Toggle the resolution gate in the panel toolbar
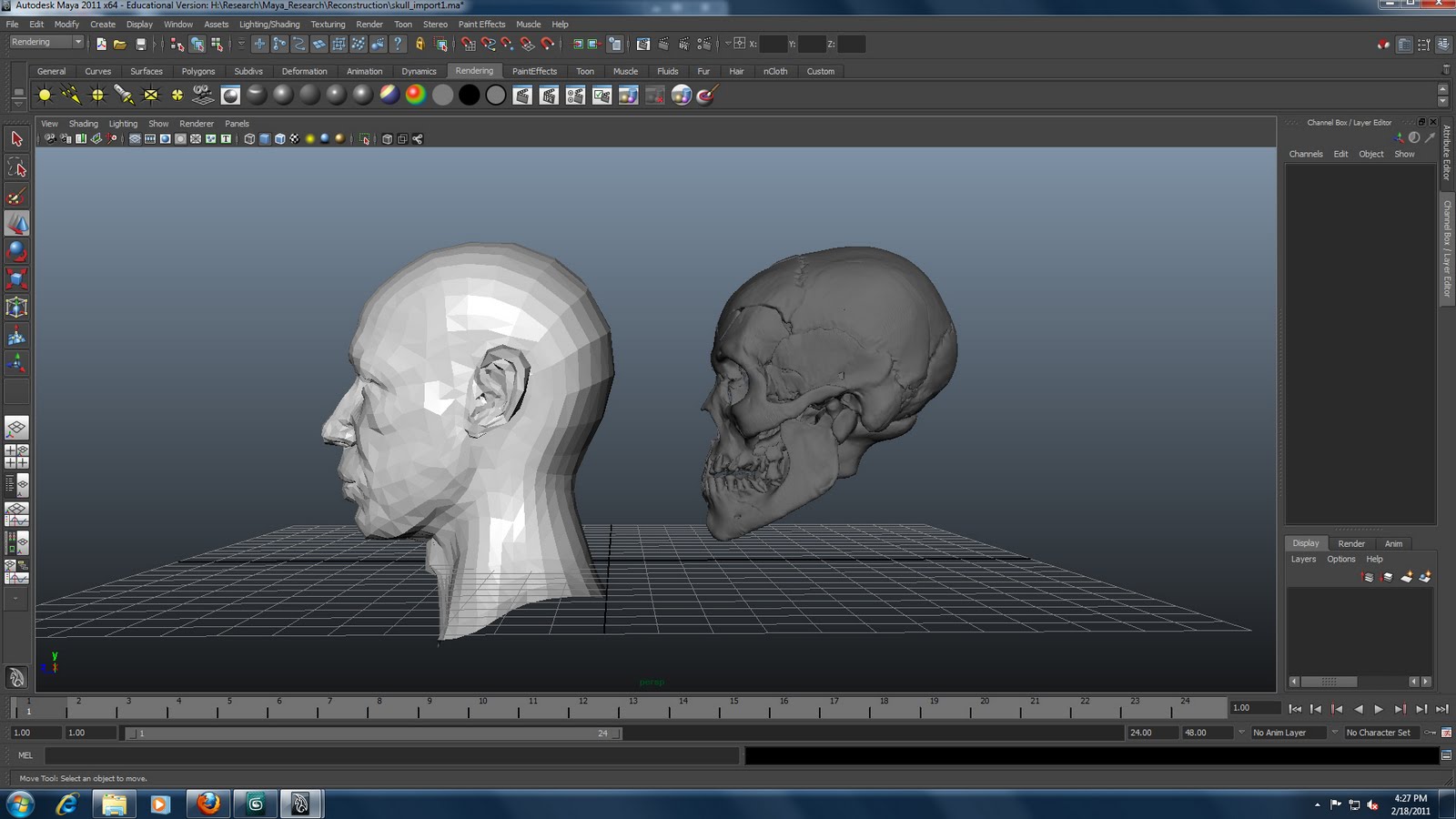This screenshot has height=819, width=1456. [x=164, y=139]
